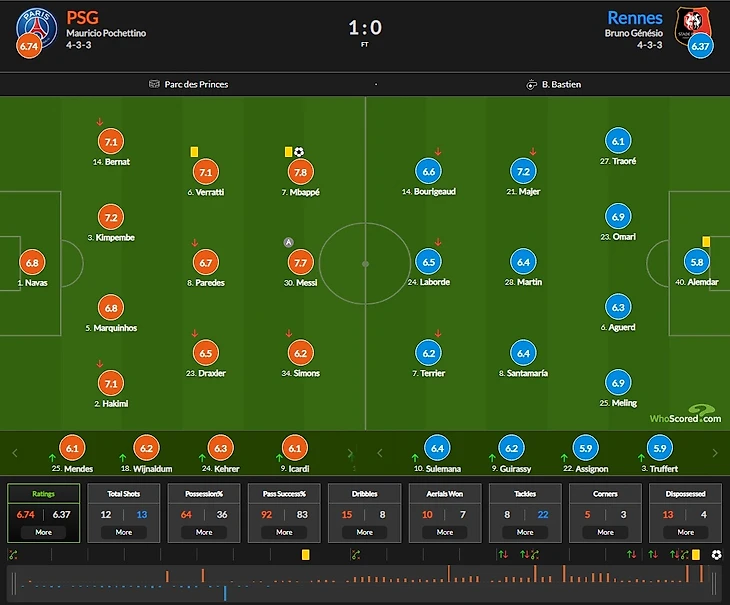The image size is (730, 605).
Task: Click More under Dispossessed stats
Action: (685, 532)
